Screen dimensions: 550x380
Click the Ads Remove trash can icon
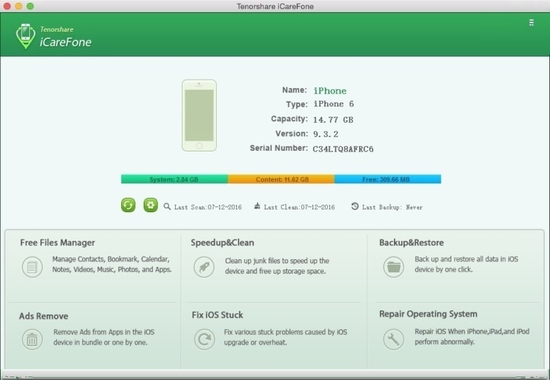click(32, 339)
